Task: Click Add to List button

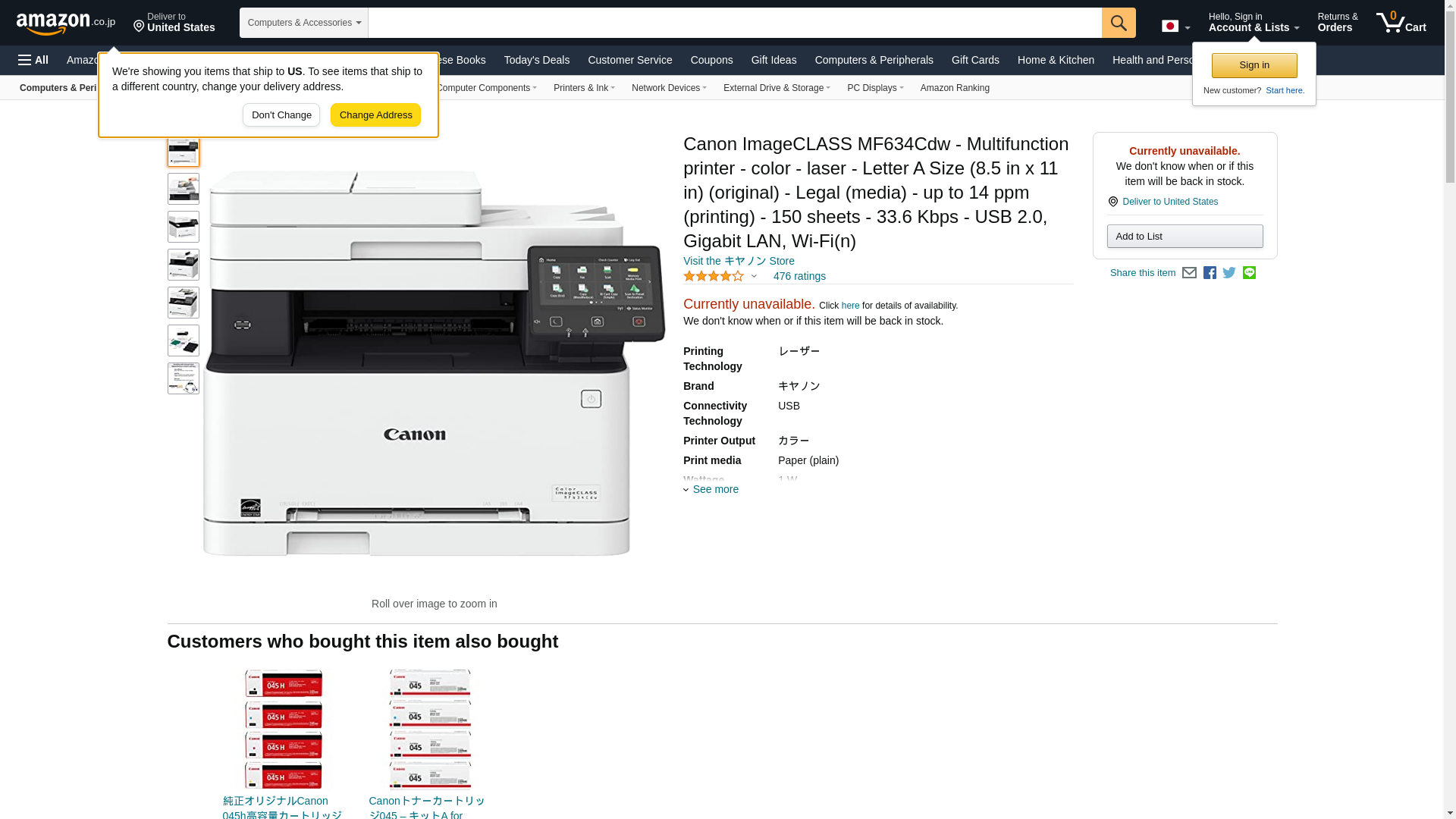Action: pos(1185,237)
